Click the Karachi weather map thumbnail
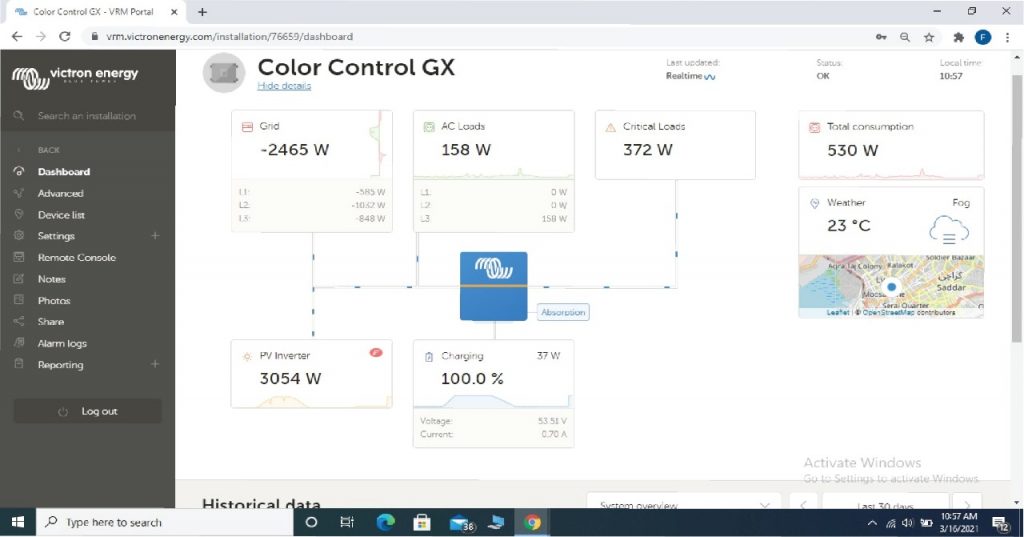1024x537 pixels. tap(891, 285)
